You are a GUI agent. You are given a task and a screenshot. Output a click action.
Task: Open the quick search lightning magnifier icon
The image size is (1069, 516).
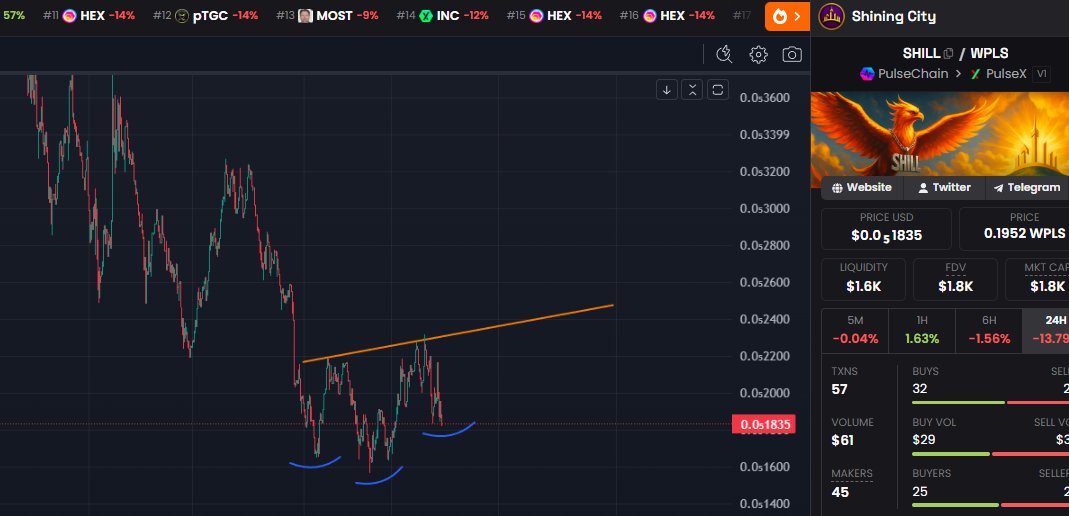tap(724, 55)
